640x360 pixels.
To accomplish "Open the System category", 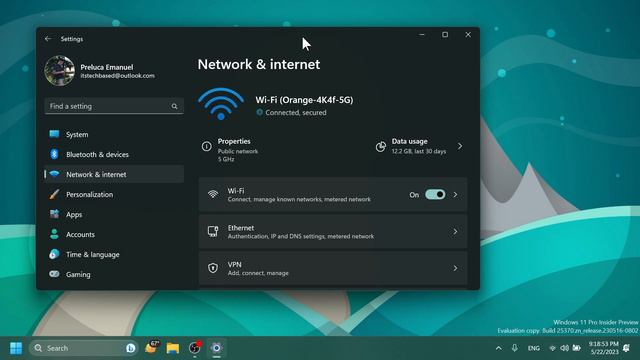I will point(114,134).
